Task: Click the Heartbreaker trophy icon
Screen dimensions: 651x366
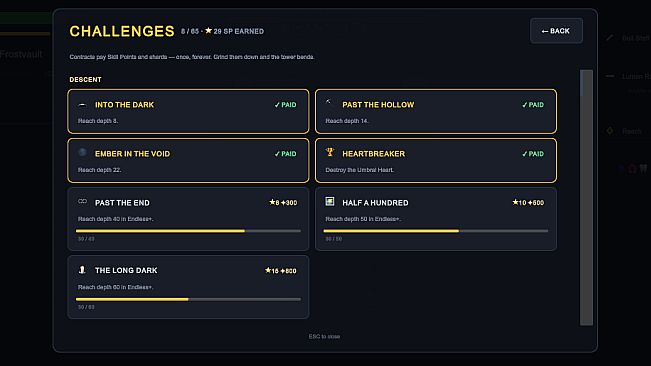Action: click(x=330, y=152)
